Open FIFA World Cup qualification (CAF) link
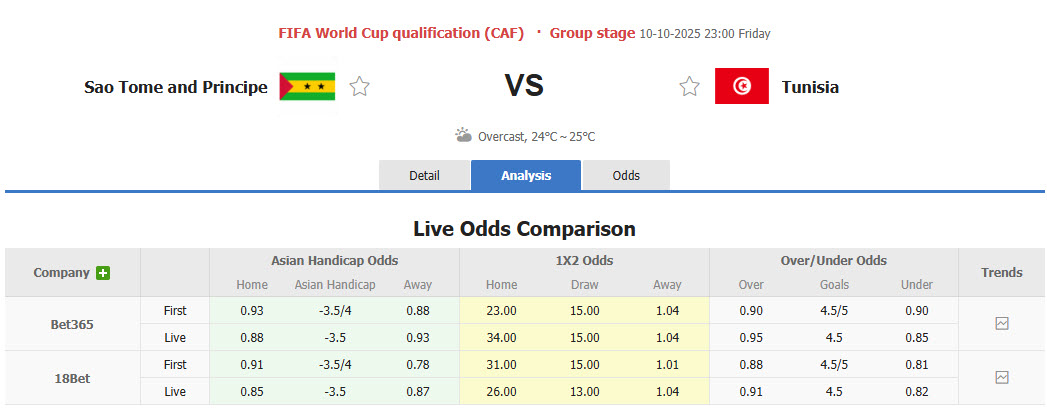1047x409 pixels. [x=401, y=33]
